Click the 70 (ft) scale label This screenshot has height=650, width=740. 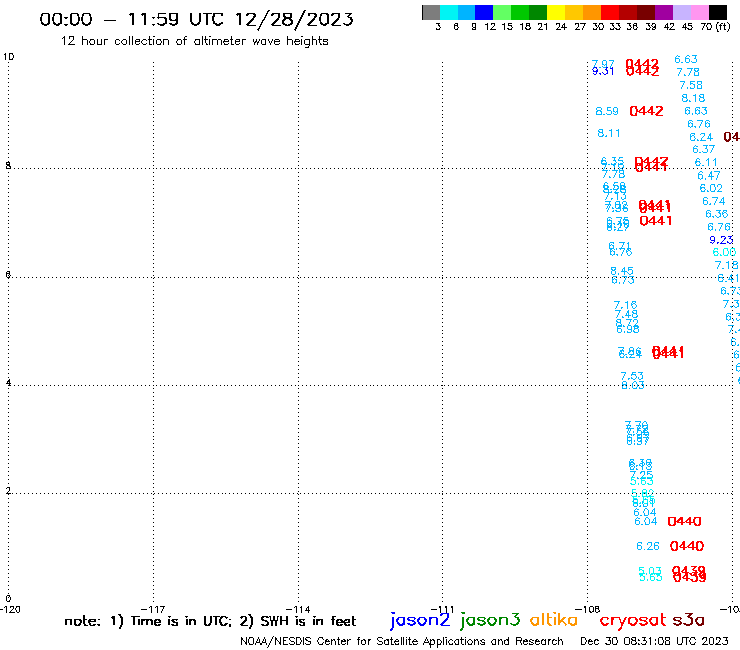pyautogui.click(x=715, y=27)
